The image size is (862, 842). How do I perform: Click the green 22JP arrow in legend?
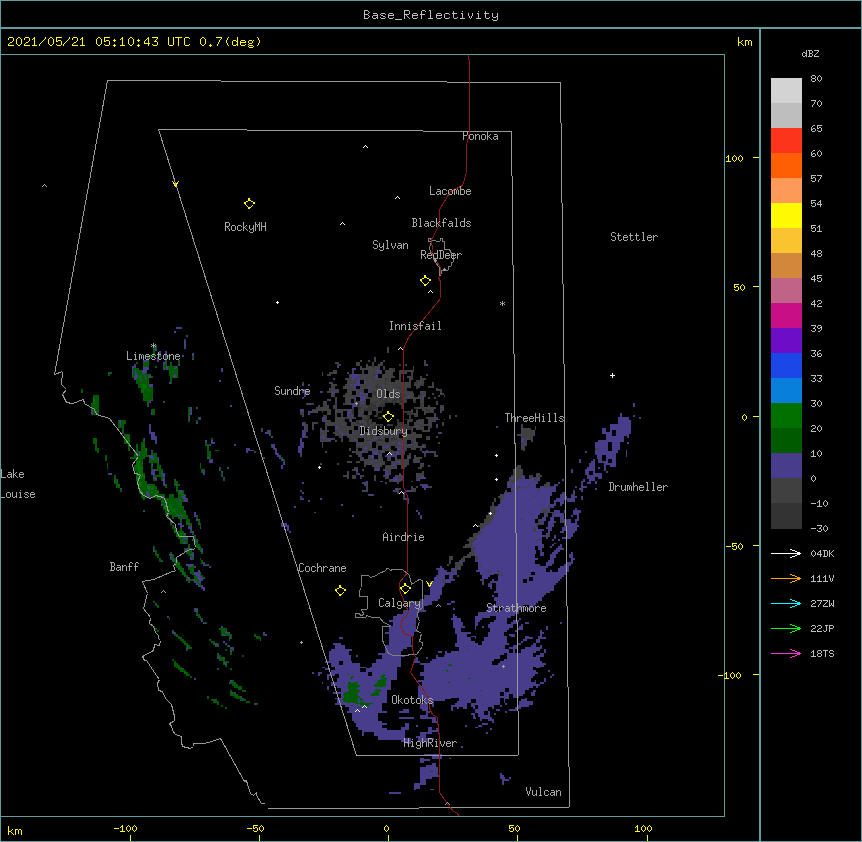click(786, 628)
